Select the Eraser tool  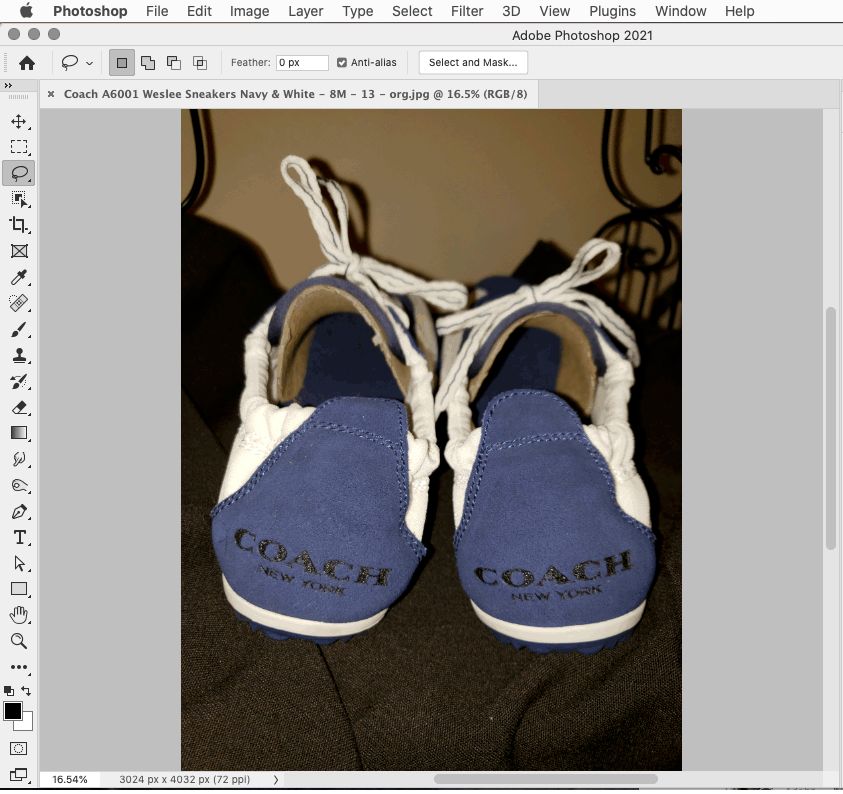(x=19, y=407)
